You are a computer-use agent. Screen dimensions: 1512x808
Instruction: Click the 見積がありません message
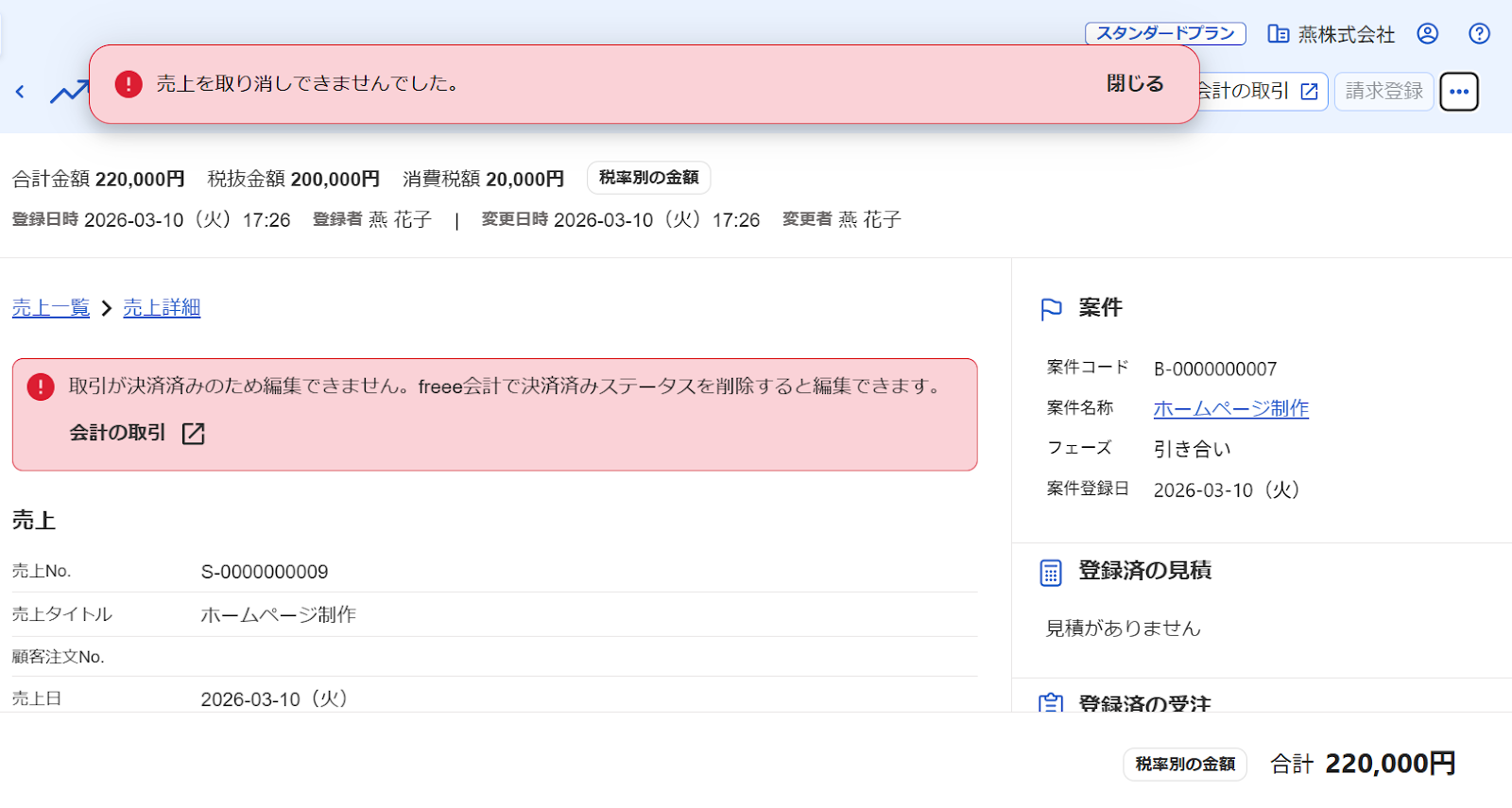pos(1123,628)
